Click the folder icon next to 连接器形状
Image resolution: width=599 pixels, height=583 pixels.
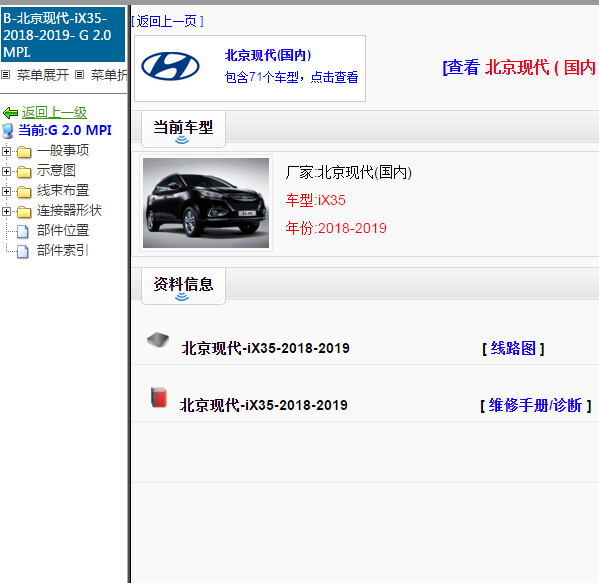tap(24, 211)
